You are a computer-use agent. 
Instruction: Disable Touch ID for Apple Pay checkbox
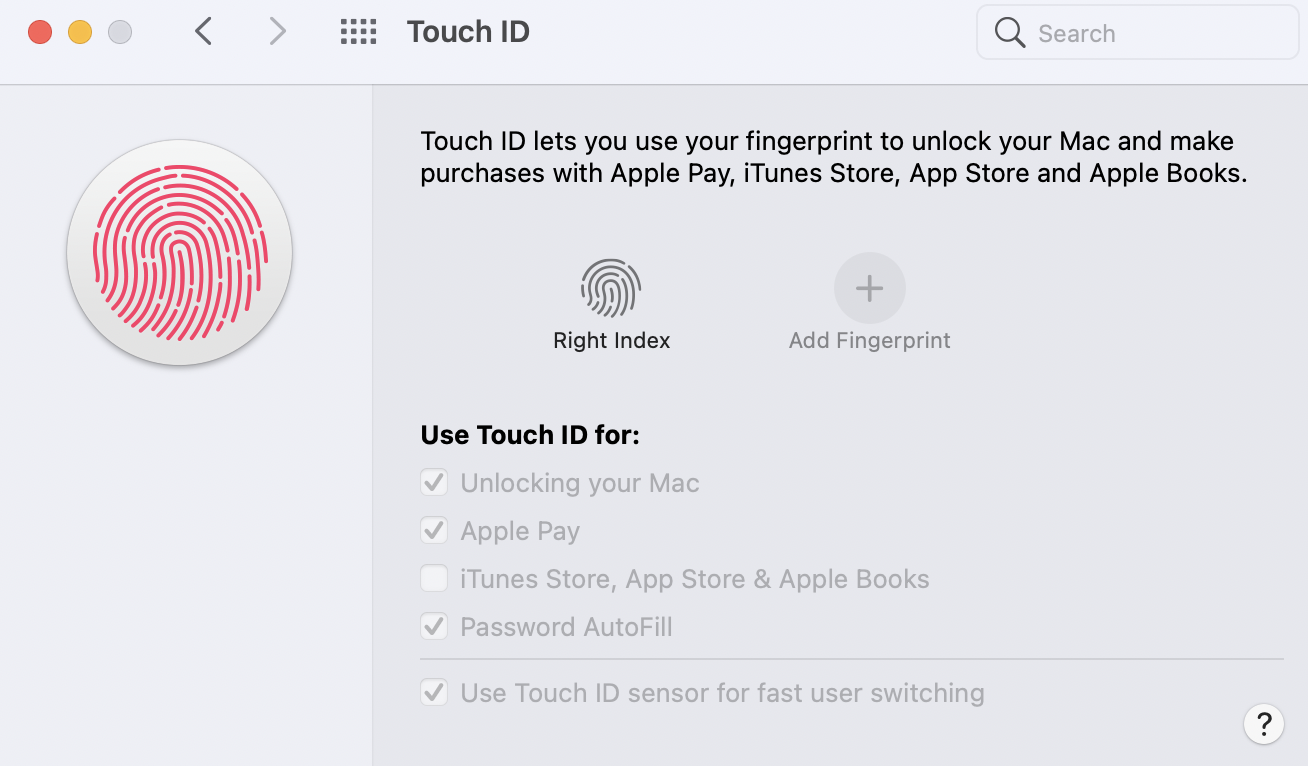coord(434,531)
